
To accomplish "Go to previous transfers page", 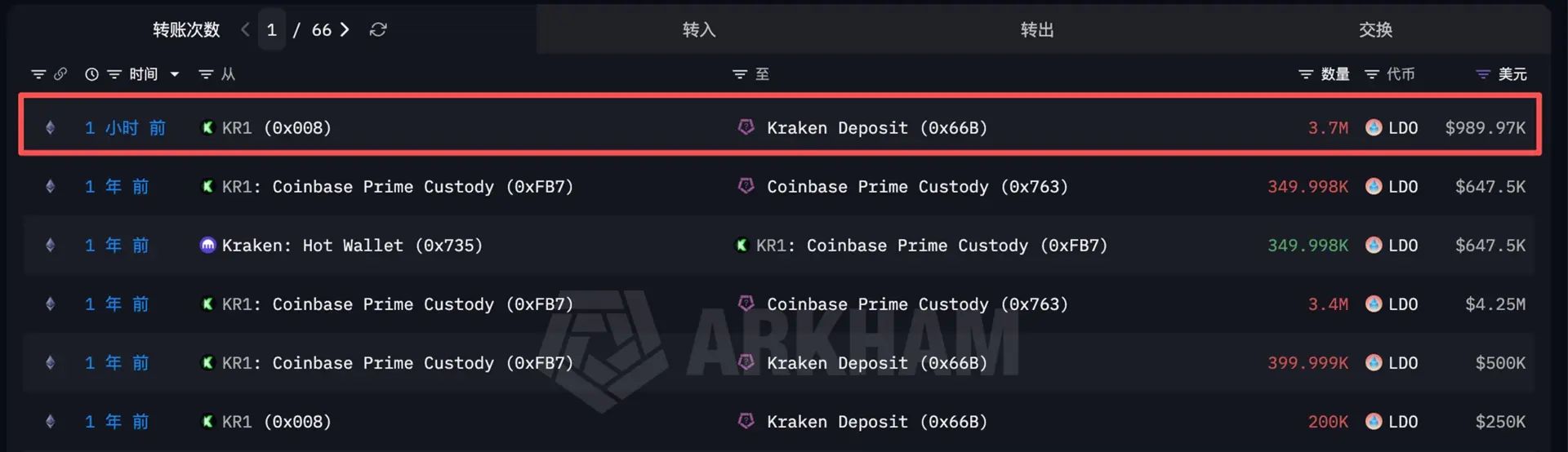I will coord(245,29).
